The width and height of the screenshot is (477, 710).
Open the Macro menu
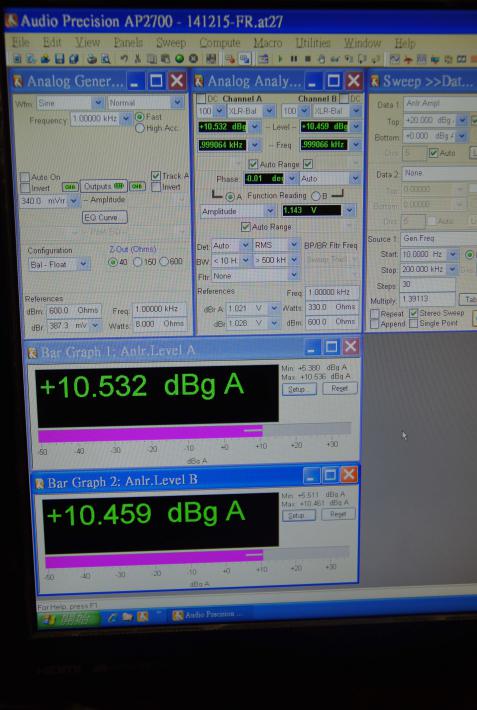tap(268, 43)
